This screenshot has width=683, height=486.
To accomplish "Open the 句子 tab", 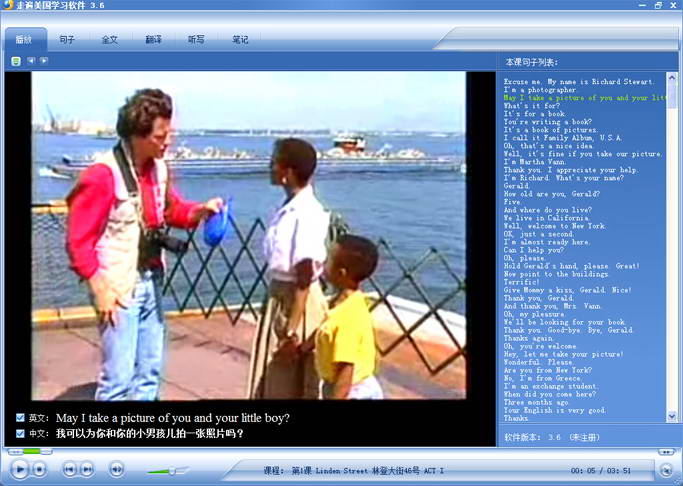I will [x=67, y=40].
